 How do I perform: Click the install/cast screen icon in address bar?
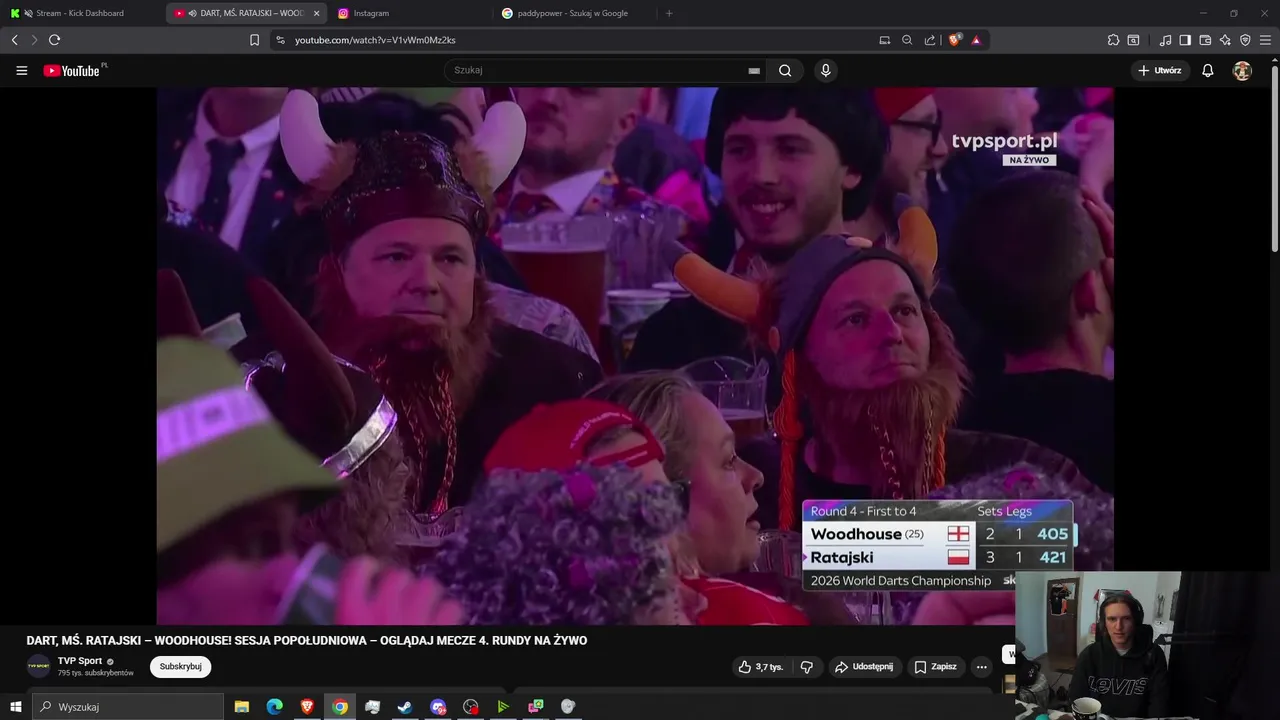(884, 40)
